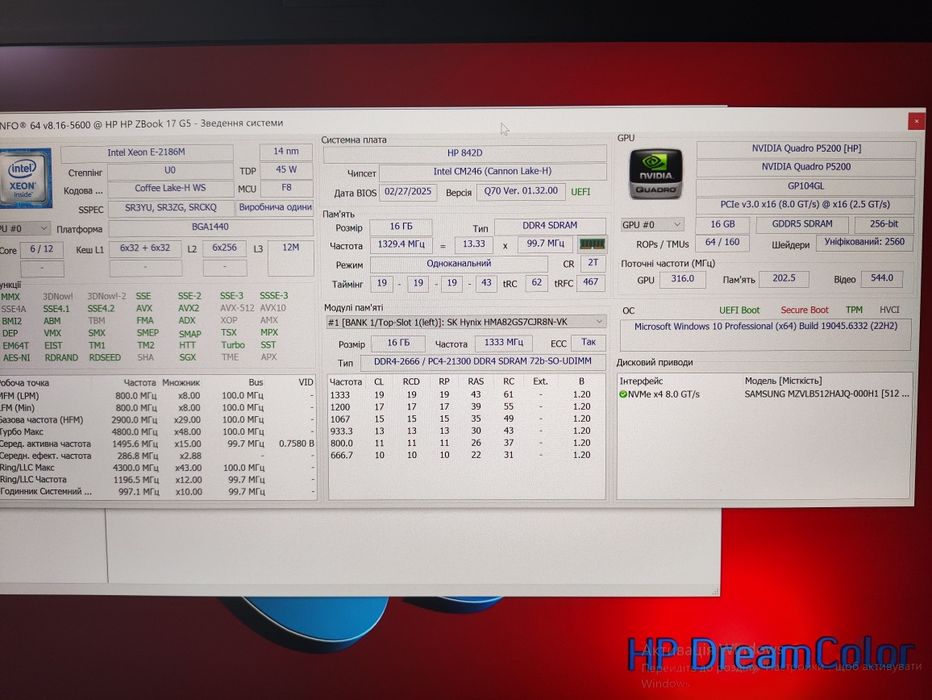Click the BGA1440 platform field
Image resolution: width=932 pixels, height=700 pixels.
click(210, 228)
